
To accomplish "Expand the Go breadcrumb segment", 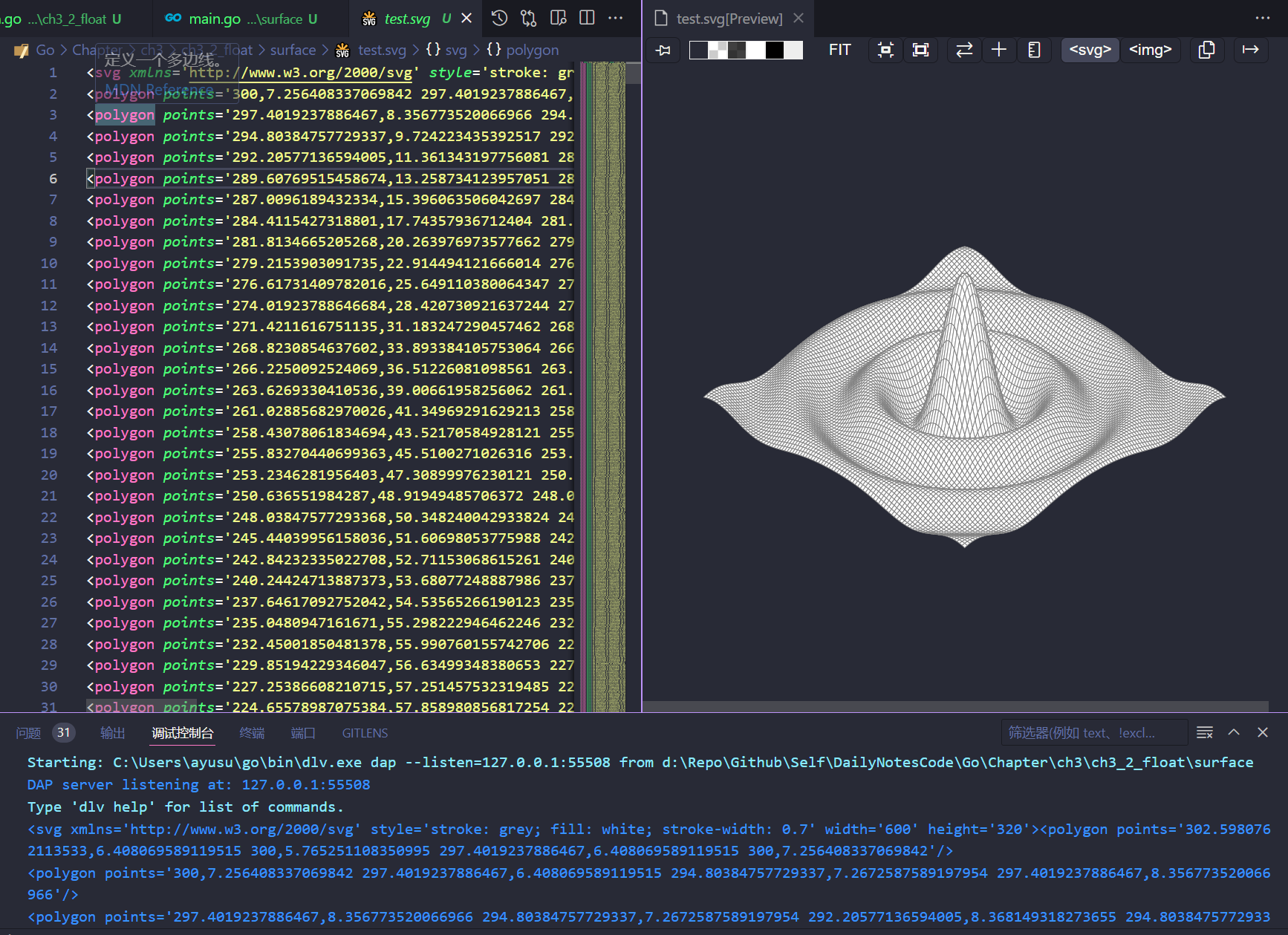I will [45, 50].
